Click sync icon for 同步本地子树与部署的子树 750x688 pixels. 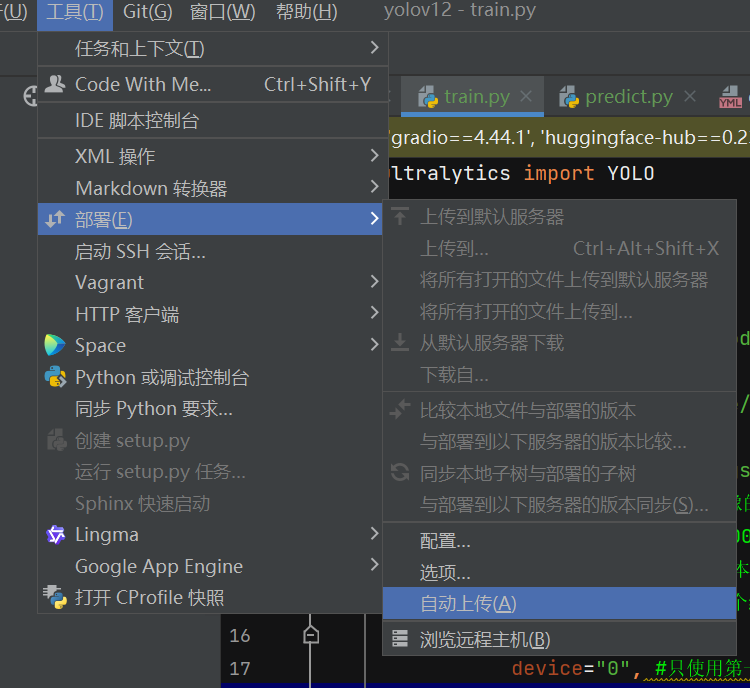click(400, 473)
